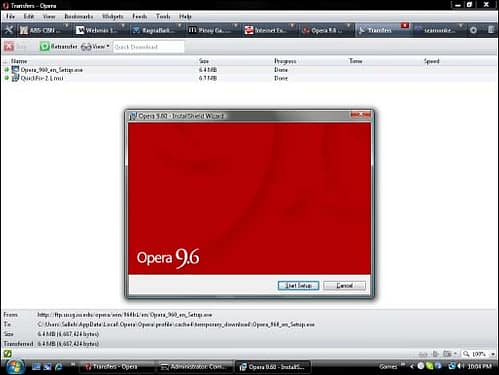Click the Retransfer button

tap(59, 46)
